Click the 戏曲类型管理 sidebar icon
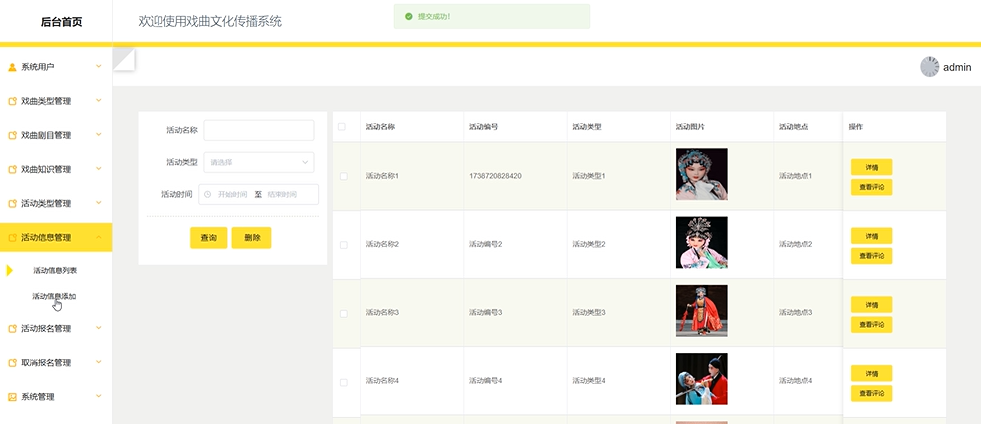 [12, 101]
